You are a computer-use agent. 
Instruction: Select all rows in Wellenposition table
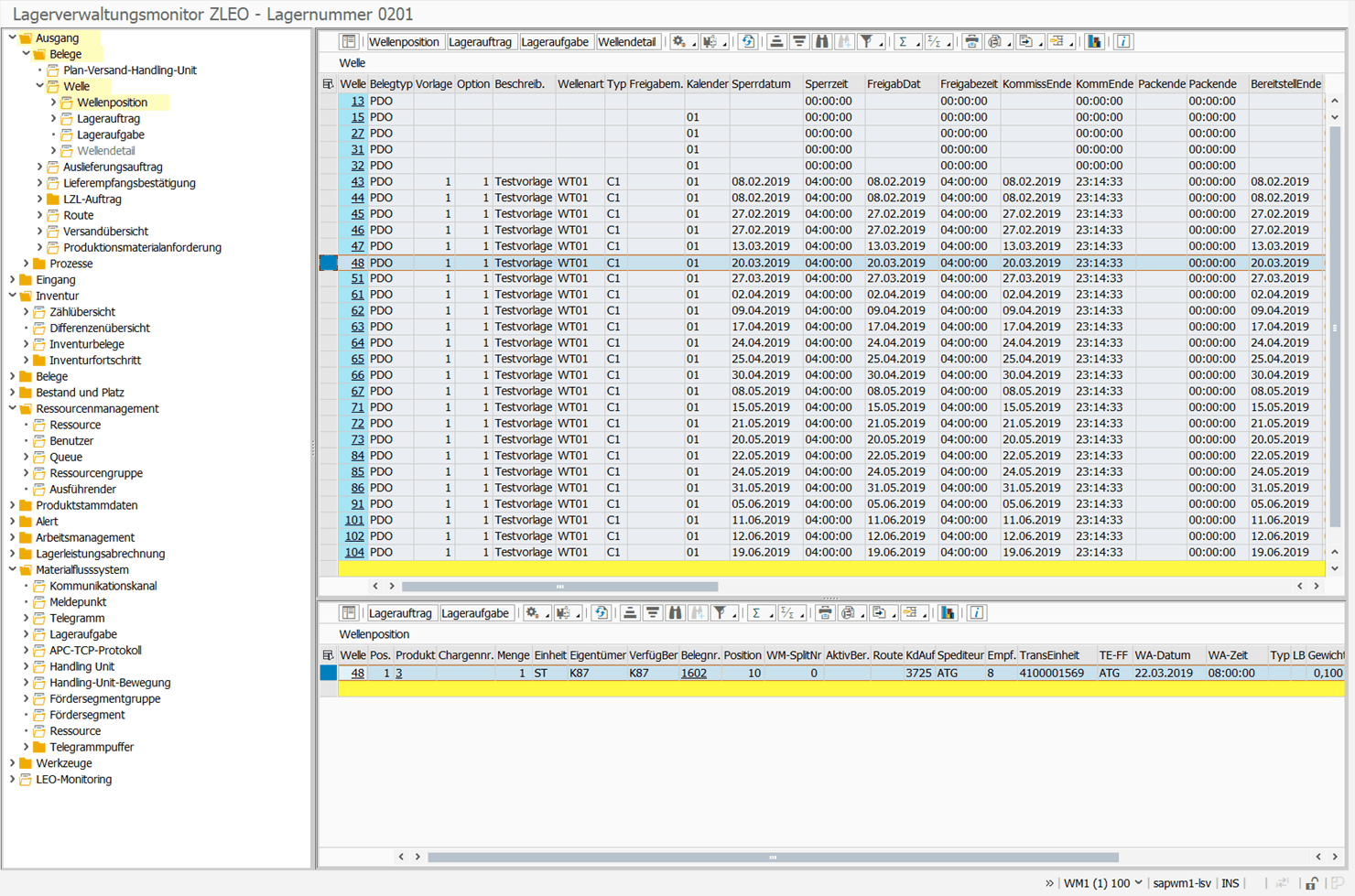coord(328,655)
